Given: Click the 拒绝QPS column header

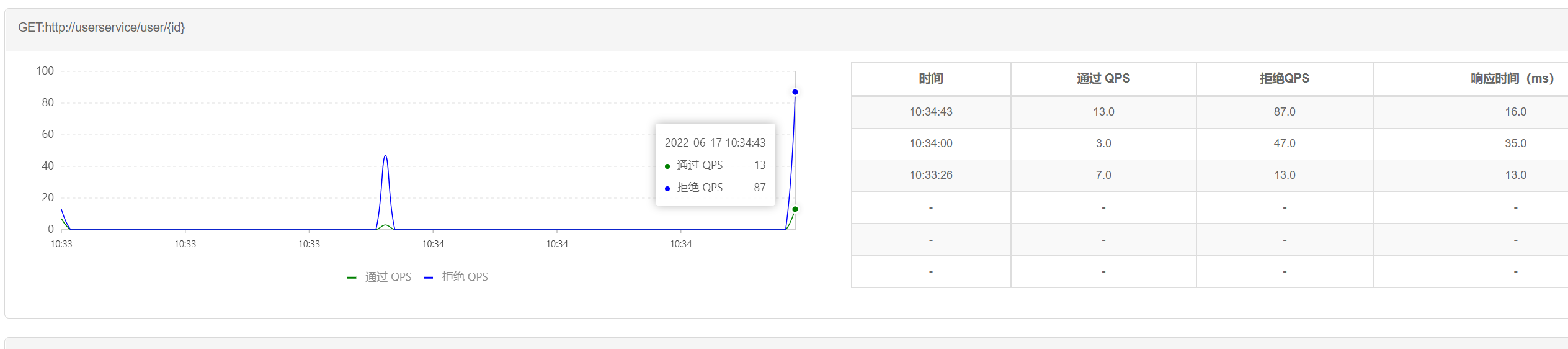Looking at the screenshot, I should tap(1285, 79).
